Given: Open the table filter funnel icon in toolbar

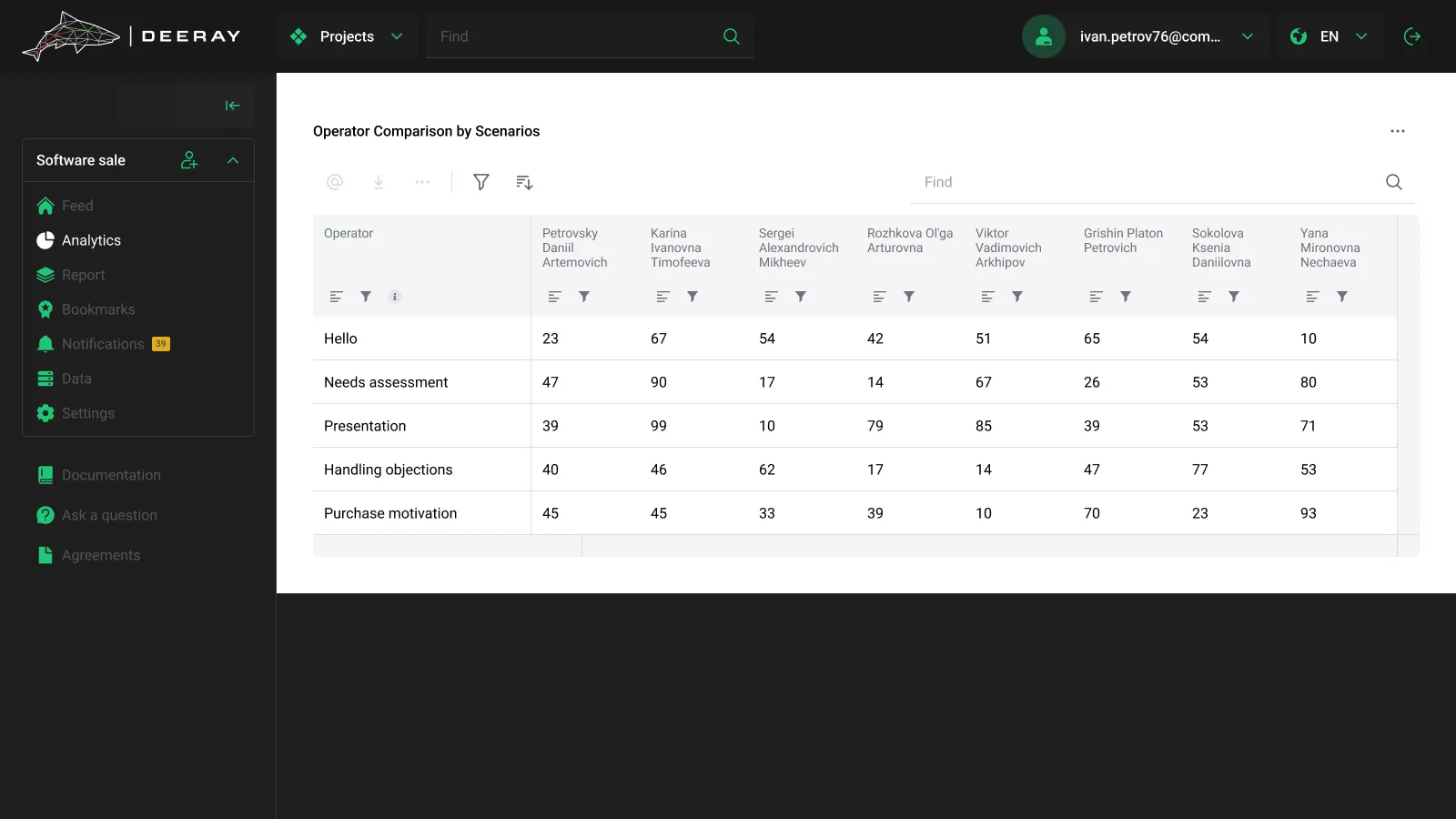Looking at the screenshot, I should click(x=481, y=182).
